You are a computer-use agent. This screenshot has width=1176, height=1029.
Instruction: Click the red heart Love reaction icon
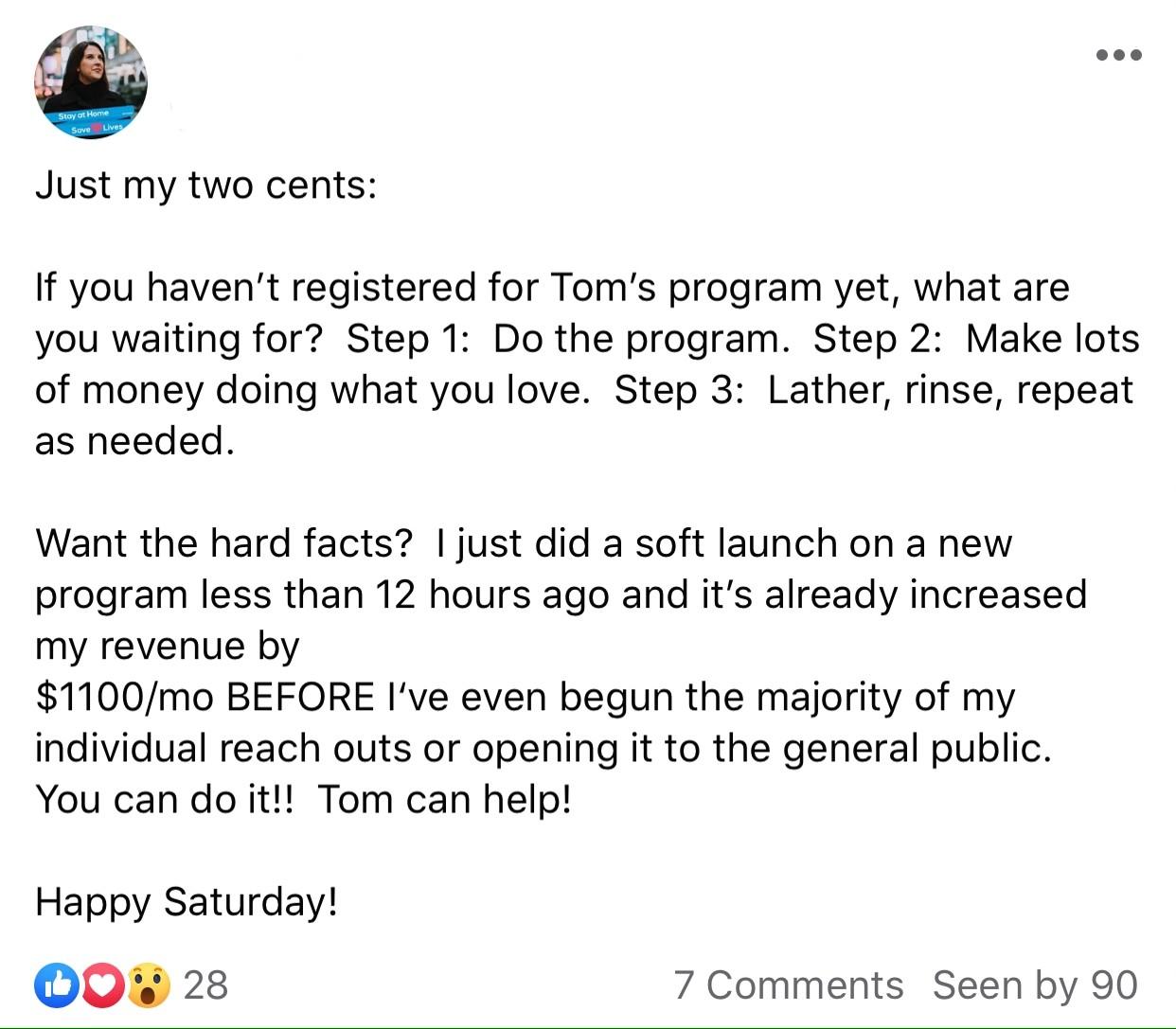click(x=102, y=985)
